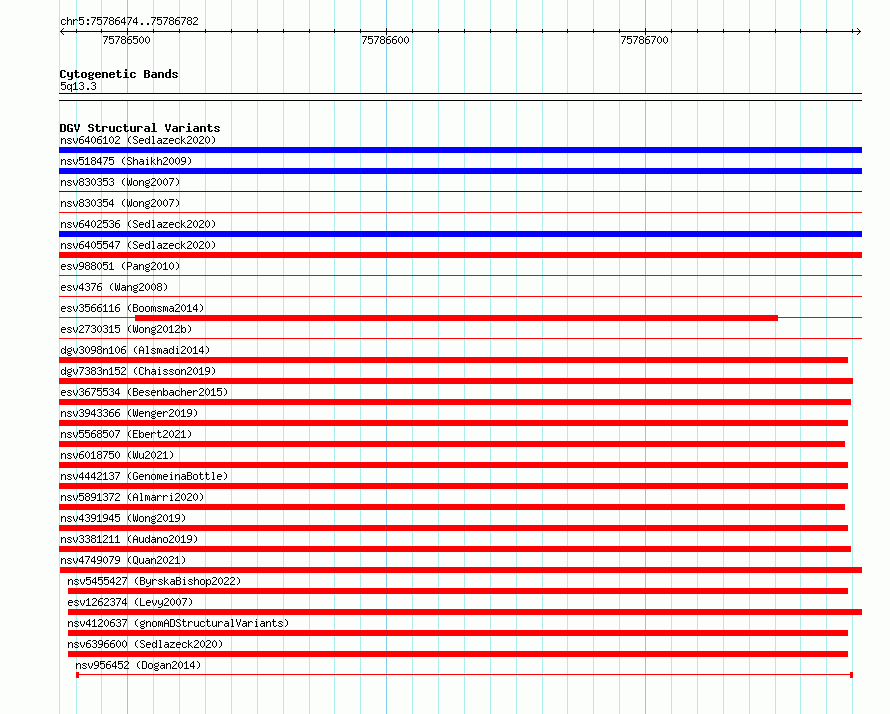Click the red bar for nsv6405547
Image resolution: width=890 pixels, height=714 pixels.
pos(460,255)
